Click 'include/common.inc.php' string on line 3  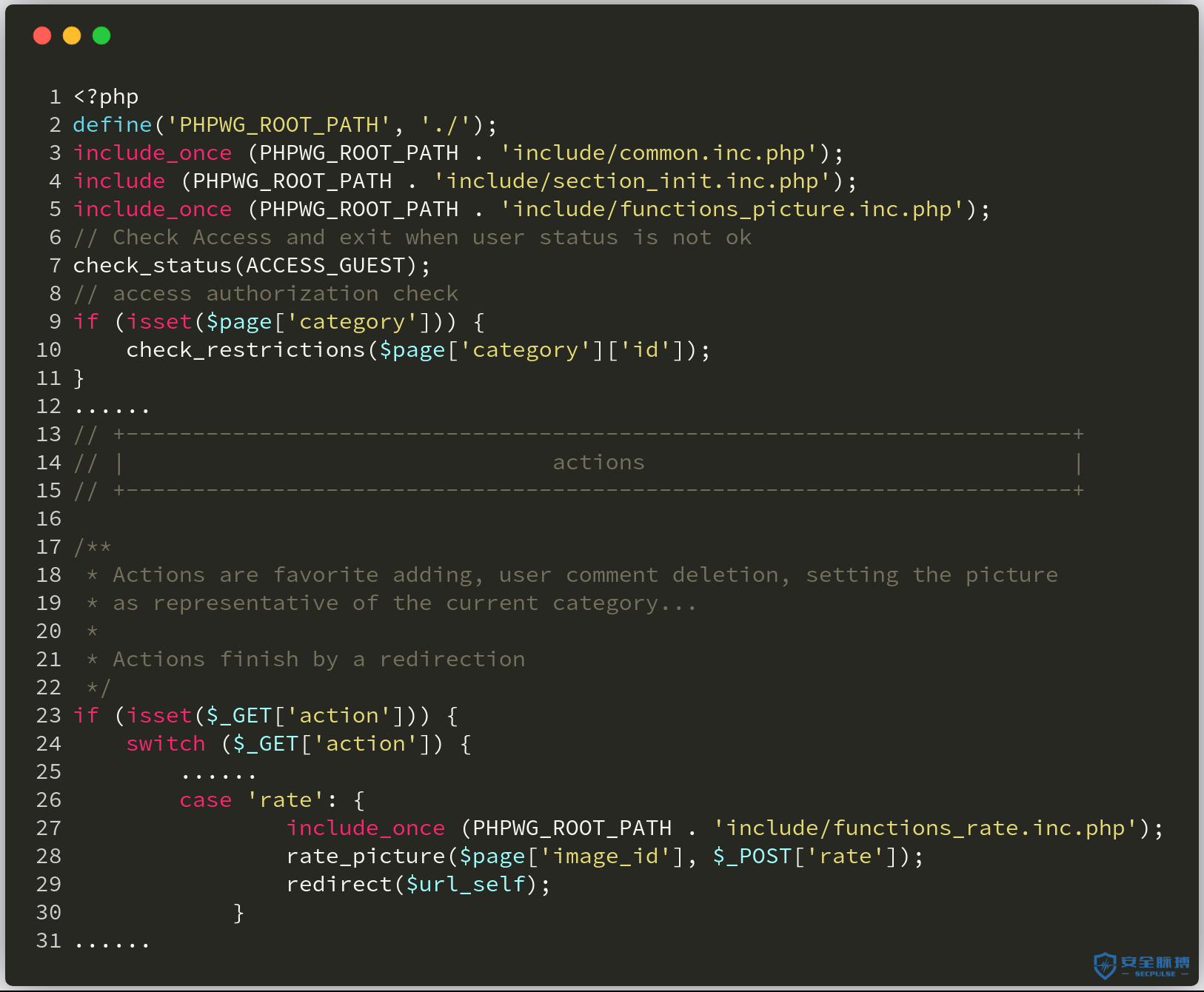tap(659, 153)
